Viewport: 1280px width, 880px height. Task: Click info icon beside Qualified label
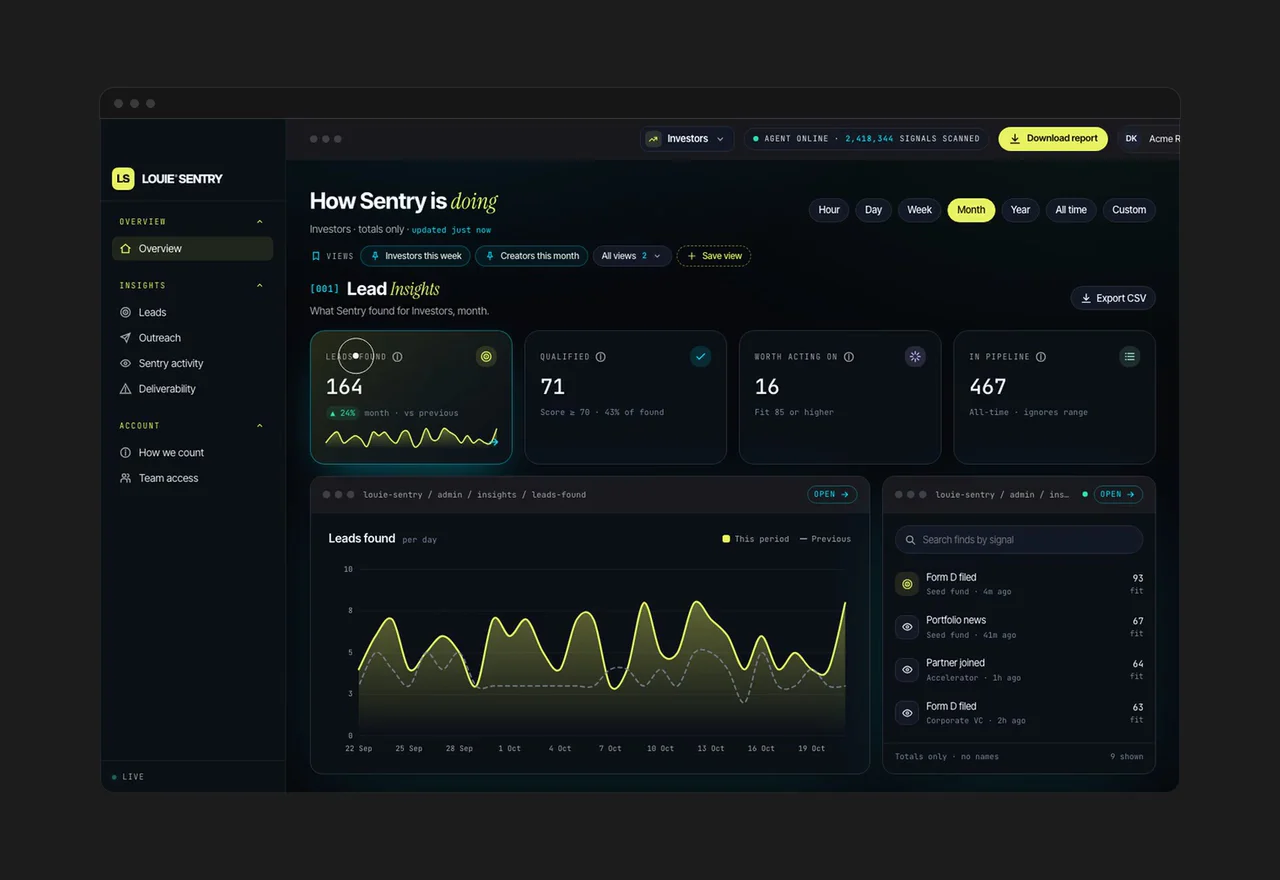pyautogui.click(x=600, y=357)
